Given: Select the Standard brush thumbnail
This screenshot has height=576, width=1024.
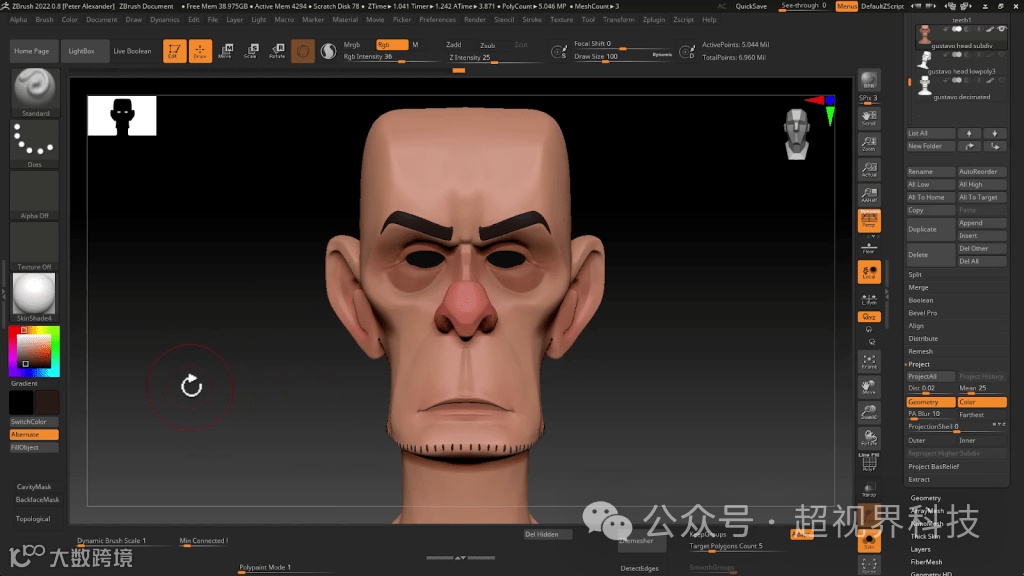Looking at the screenshot, I should click(x=35, y=91).
